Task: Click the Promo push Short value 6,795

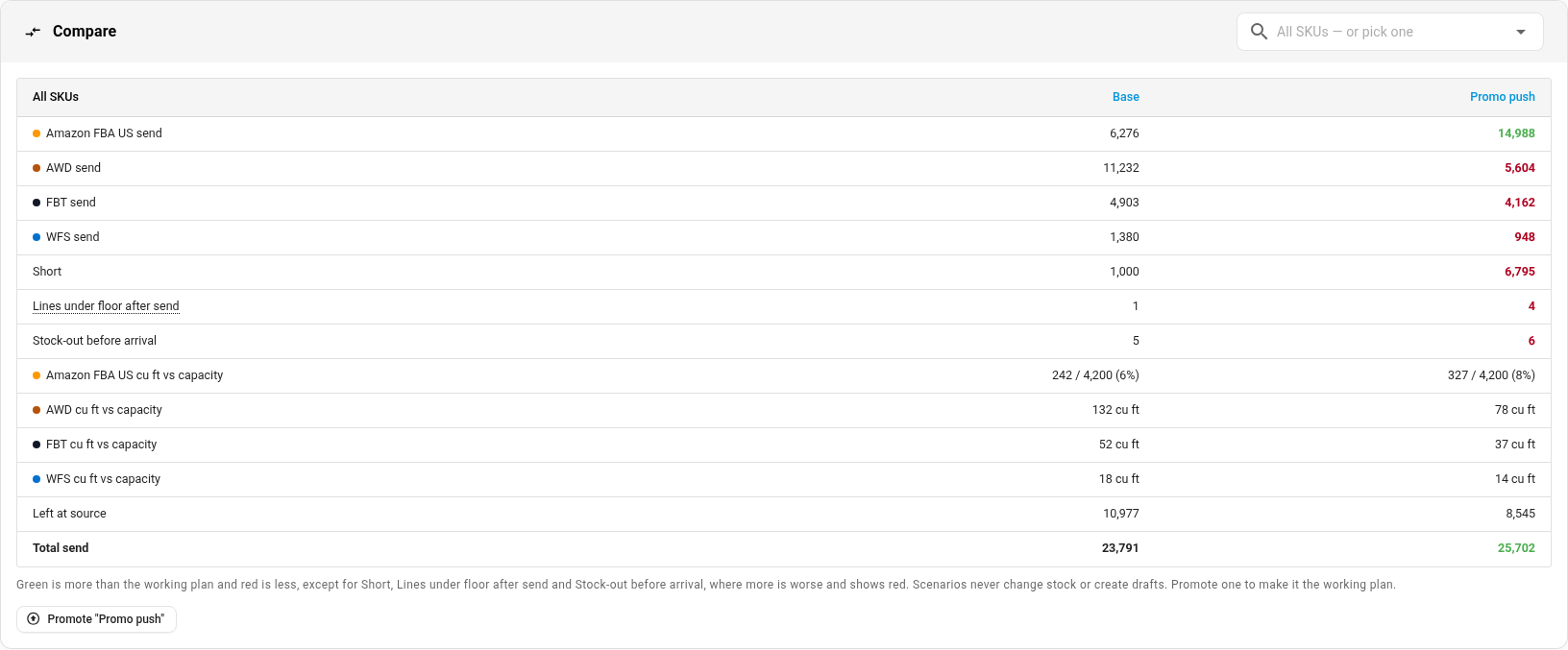Action: [1520, 272]
